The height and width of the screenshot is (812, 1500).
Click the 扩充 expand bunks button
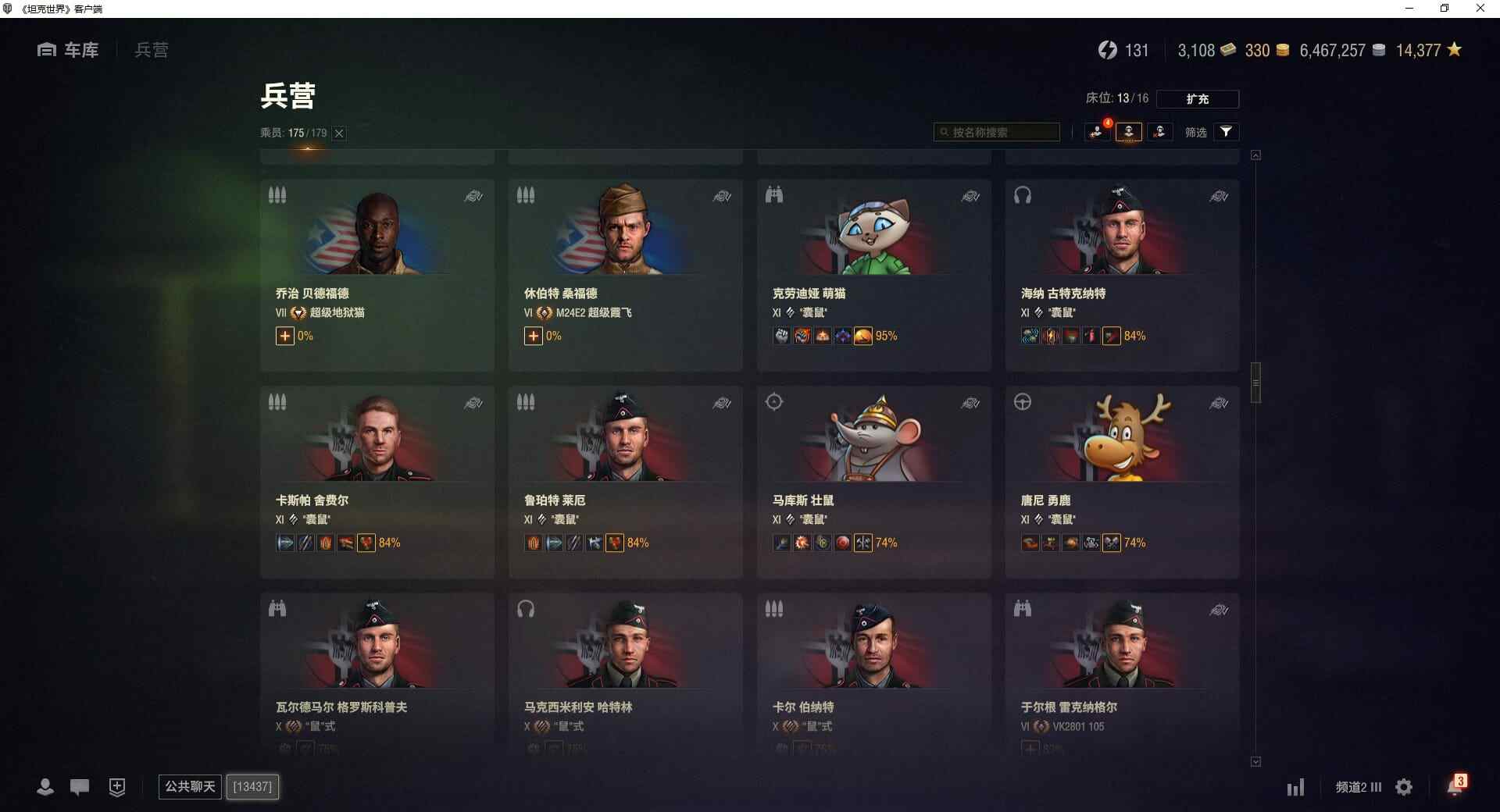click(1197, 99)
